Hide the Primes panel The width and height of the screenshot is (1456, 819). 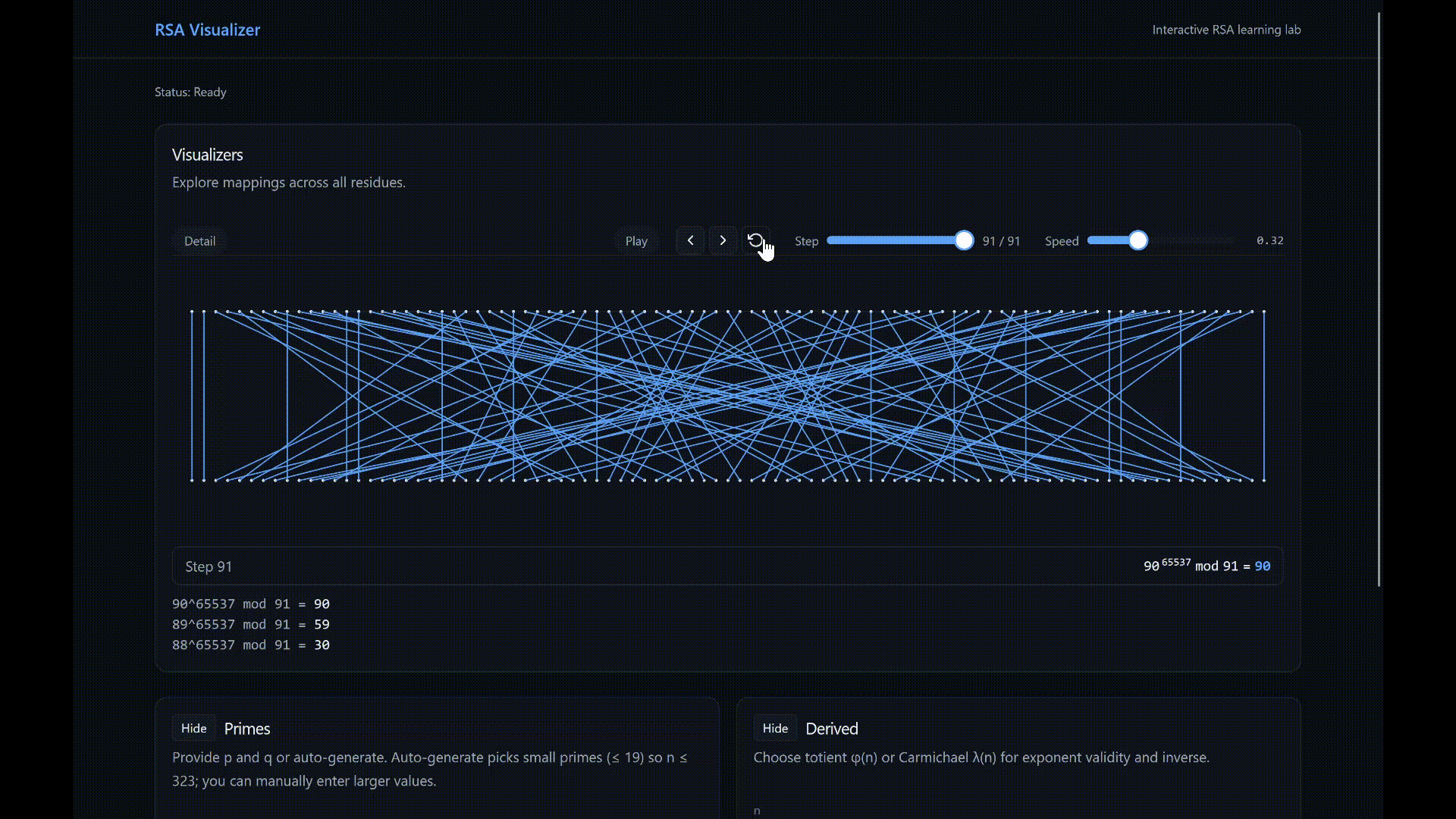coord(193,728)
